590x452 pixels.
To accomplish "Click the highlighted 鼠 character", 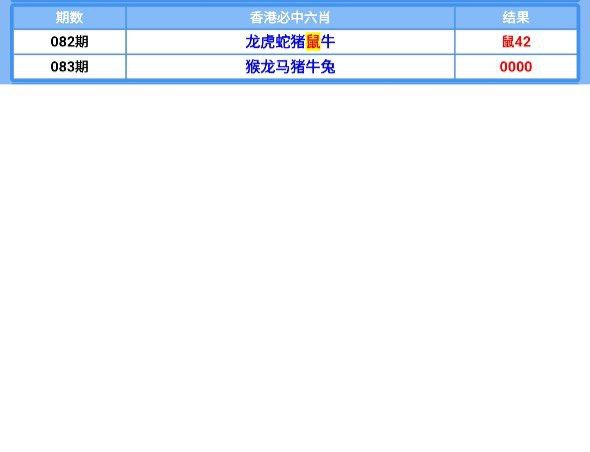I will point(313,41).
